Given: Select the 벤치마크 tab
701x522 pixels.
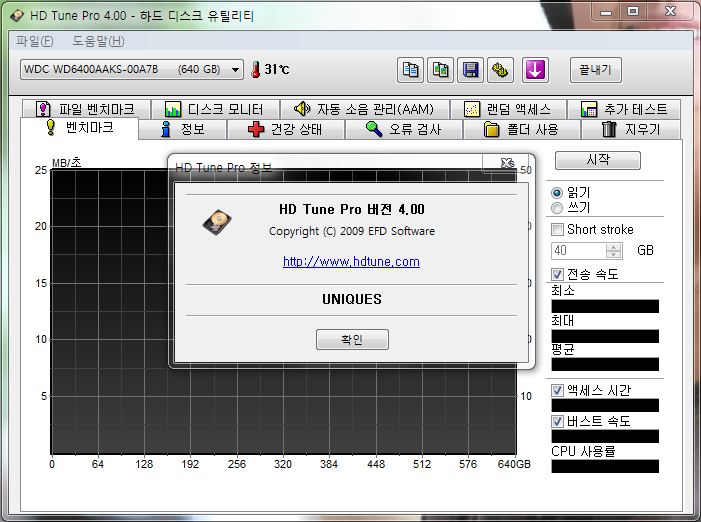Looking at the screenshot, I should click(x=80, y=128).
